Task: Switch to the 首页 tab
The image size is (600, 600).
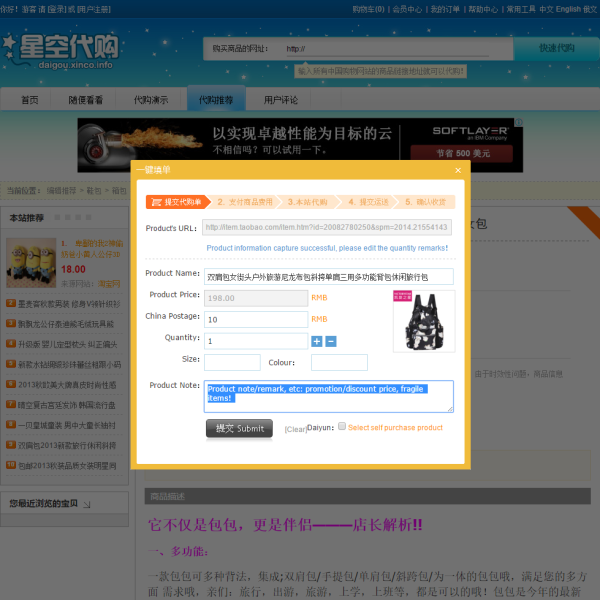Action: tap(30, 100)
